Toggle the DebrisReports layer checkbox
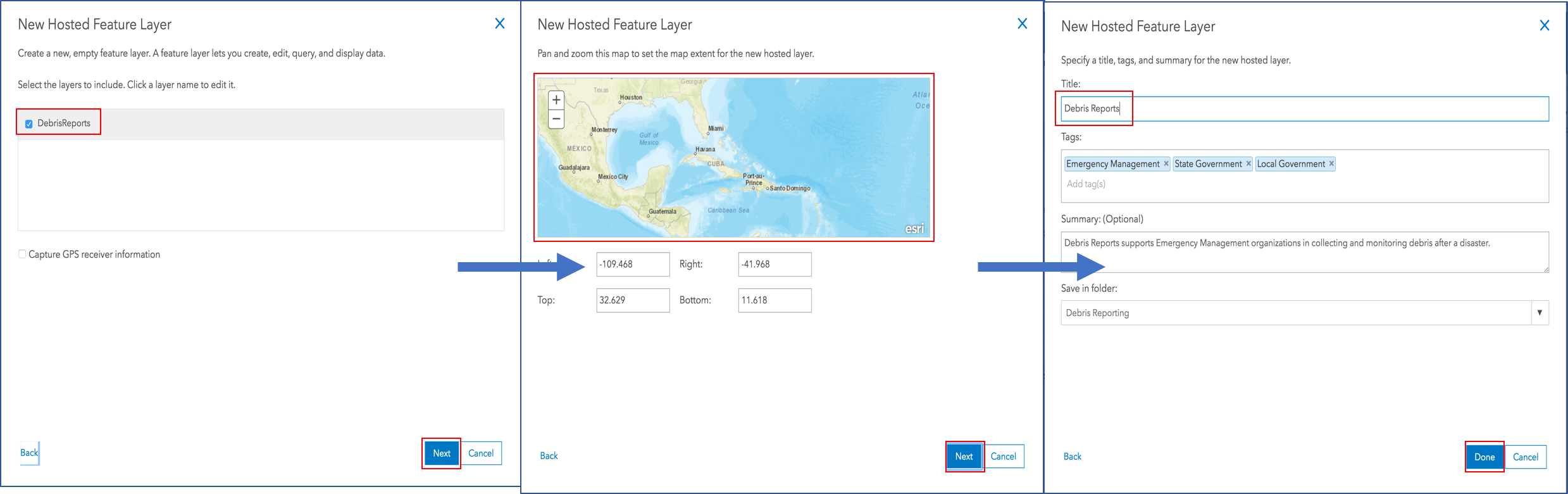This screenshot has width=1568, height=494. [x=28, y=123]
